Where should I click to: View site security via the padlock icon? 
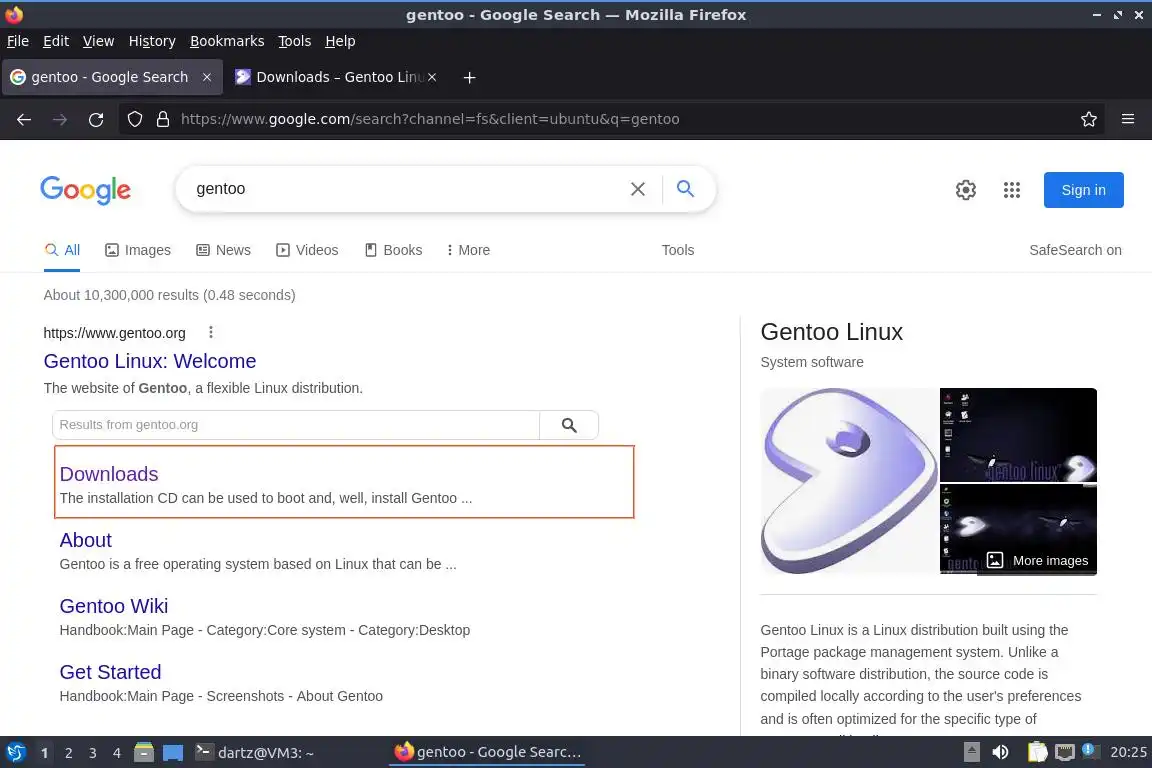pyautogui.click(x=163, y=119)
